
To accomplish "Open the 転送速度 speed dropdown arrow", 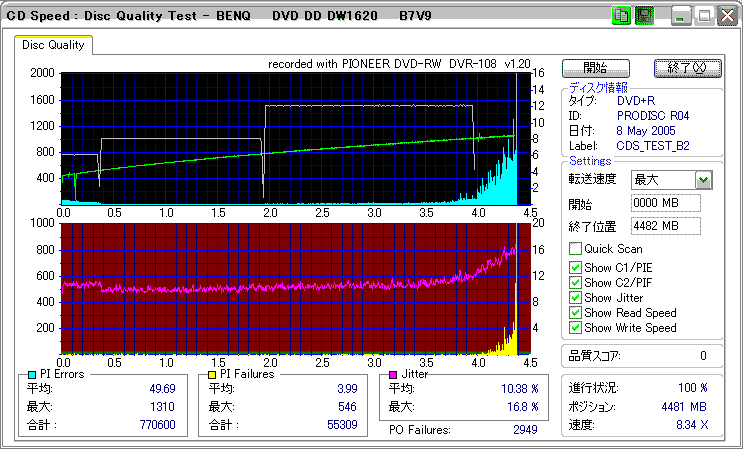I will pyautogui.click(x=703, y=180).
